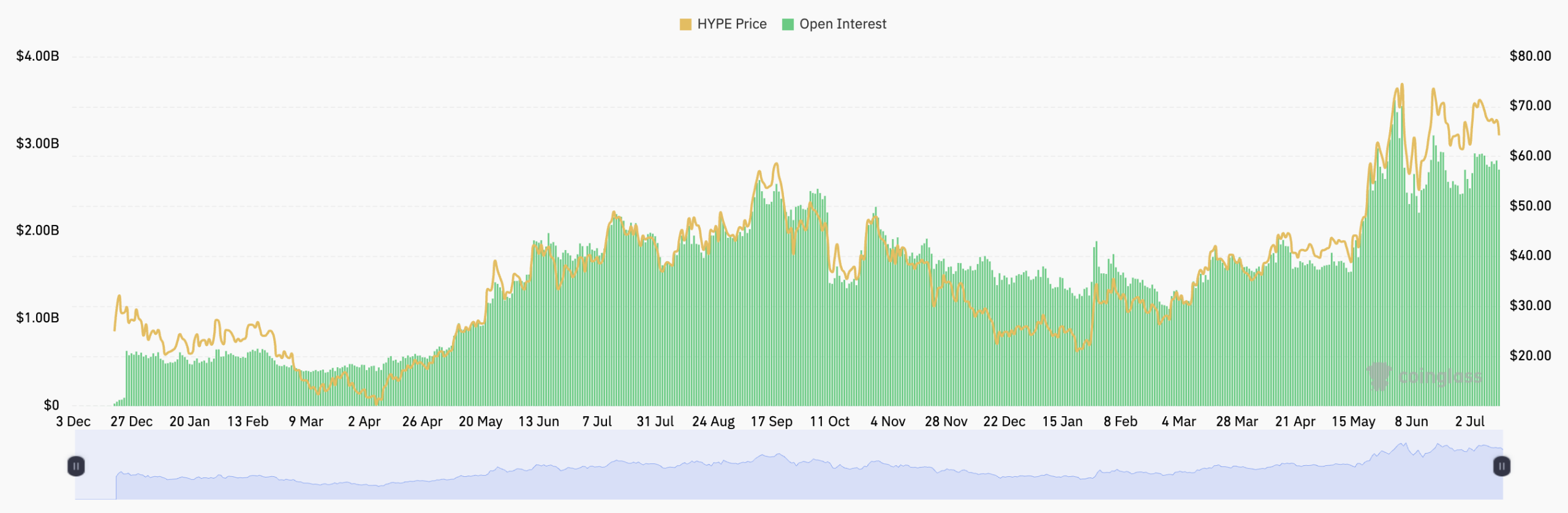Click the 7 Jul date label

pyautogui.click(x=597, y=422)
